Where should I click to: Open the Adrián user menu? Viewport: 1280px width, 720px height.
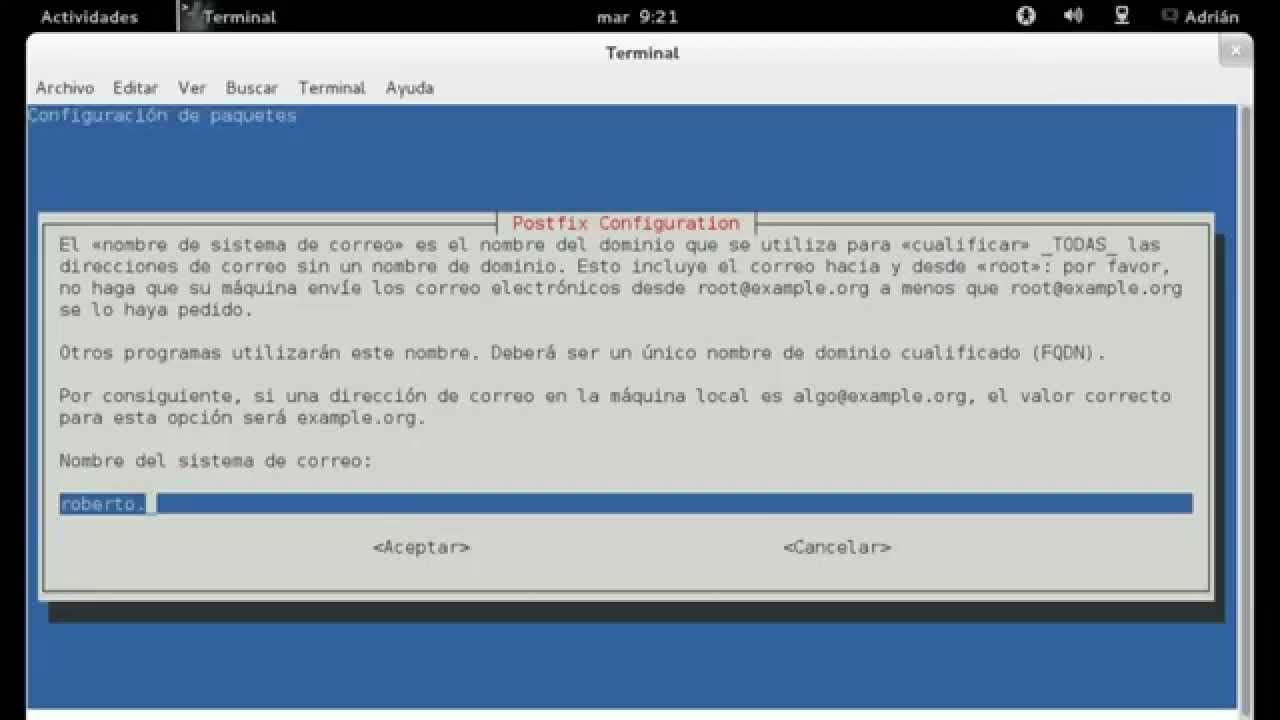(1200, 16)
